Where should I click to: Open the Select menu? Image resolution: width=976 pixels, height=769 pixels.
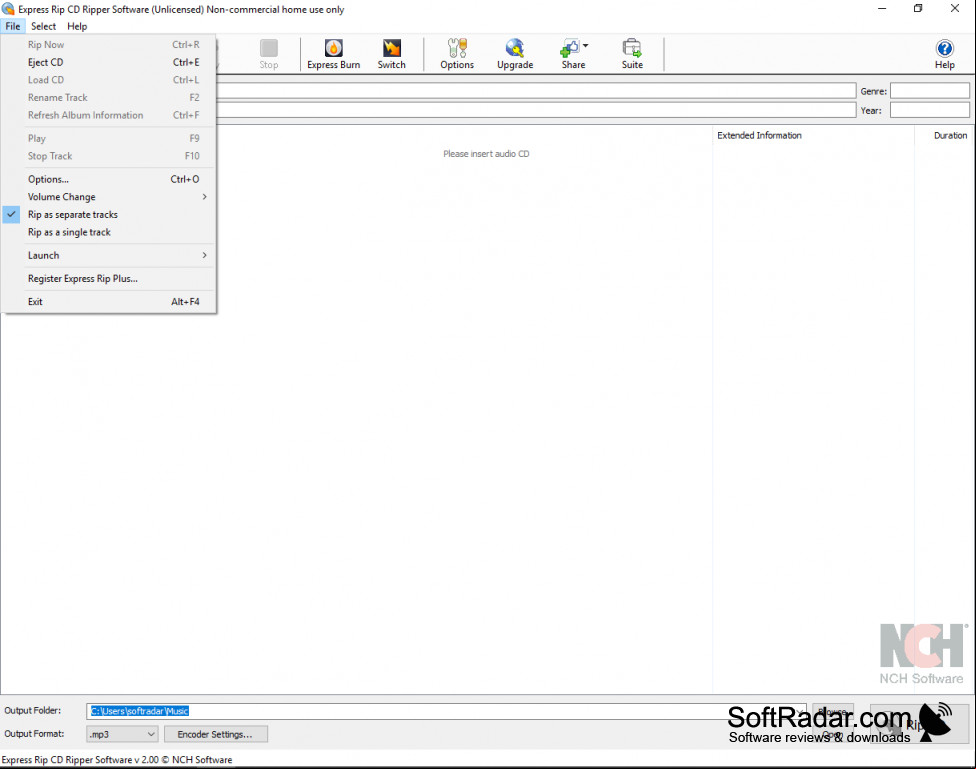pyautogui.click(x=44, y=26)
